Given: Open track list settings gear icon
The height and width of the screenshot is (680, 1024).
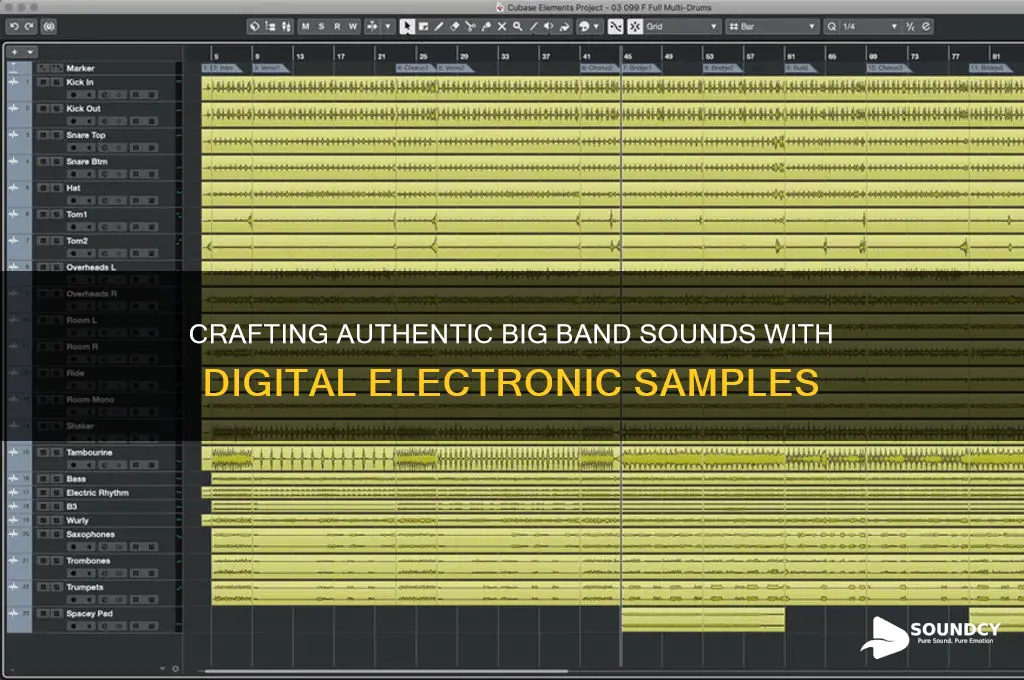Looking at the screenshot, I should pos(175,668).
